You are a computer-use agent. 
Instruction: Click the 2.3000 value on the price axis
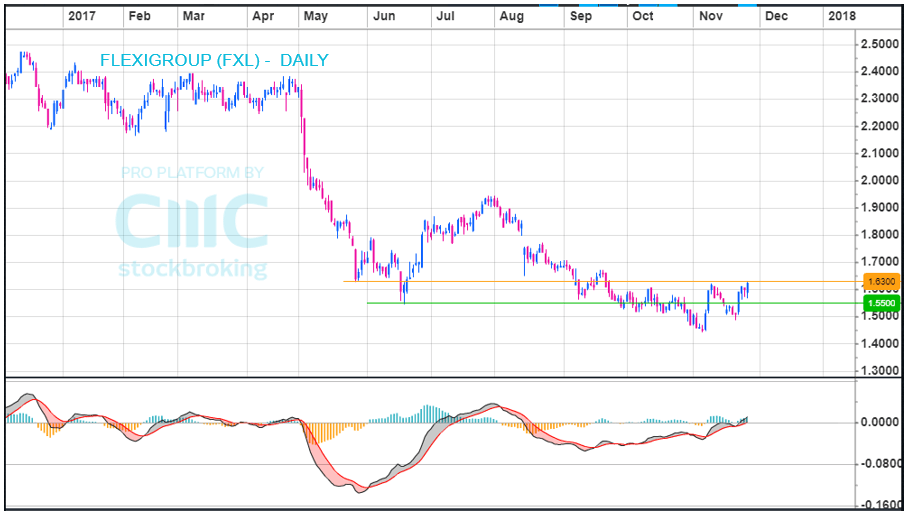tap(880, 98)
